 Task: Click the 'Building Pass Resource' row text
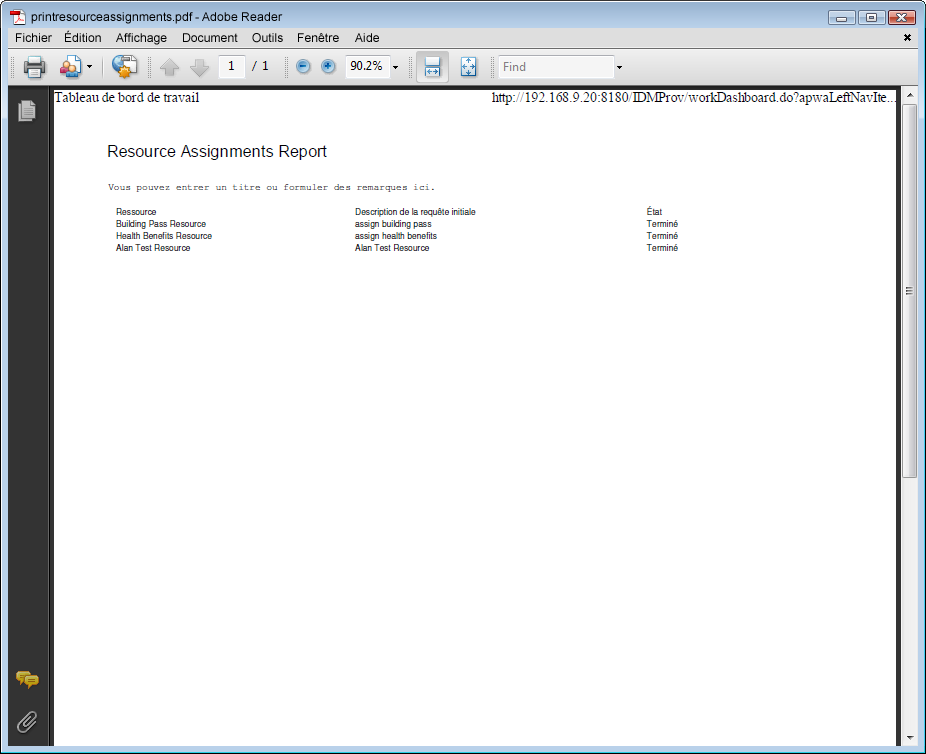[161, 224]
